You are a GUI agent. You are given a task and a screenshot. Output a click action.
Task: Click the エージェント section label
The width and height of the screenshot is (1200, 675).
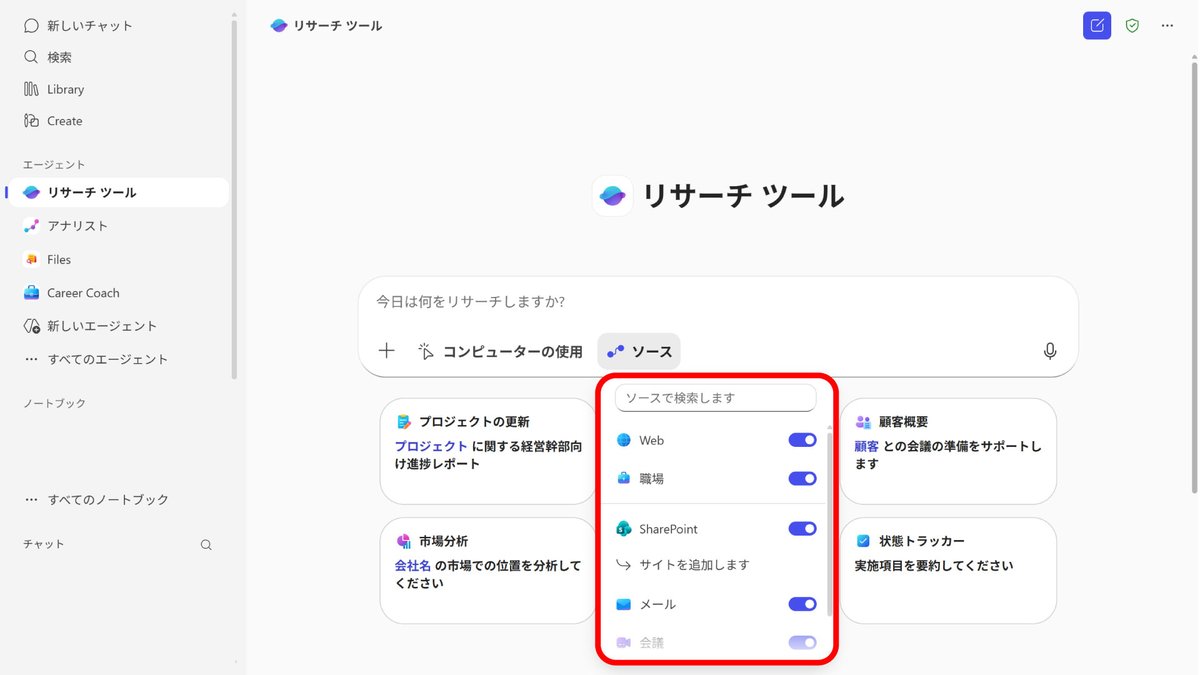tap(54, 164)
